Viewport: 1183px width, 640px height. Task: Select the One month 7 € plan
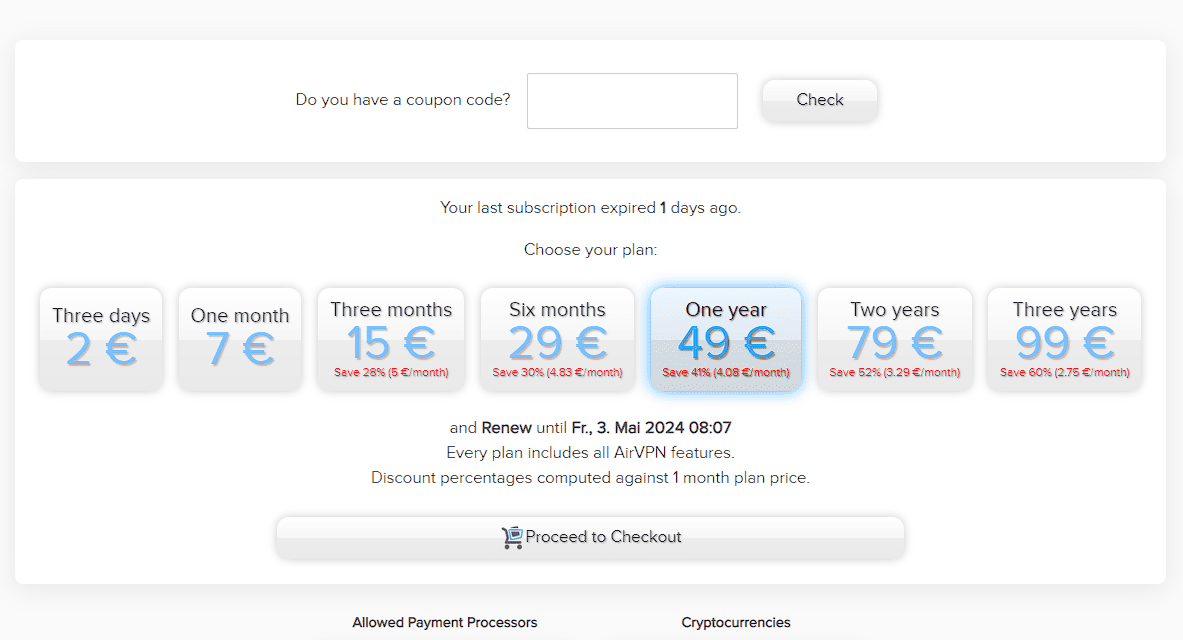pos(239,338)
